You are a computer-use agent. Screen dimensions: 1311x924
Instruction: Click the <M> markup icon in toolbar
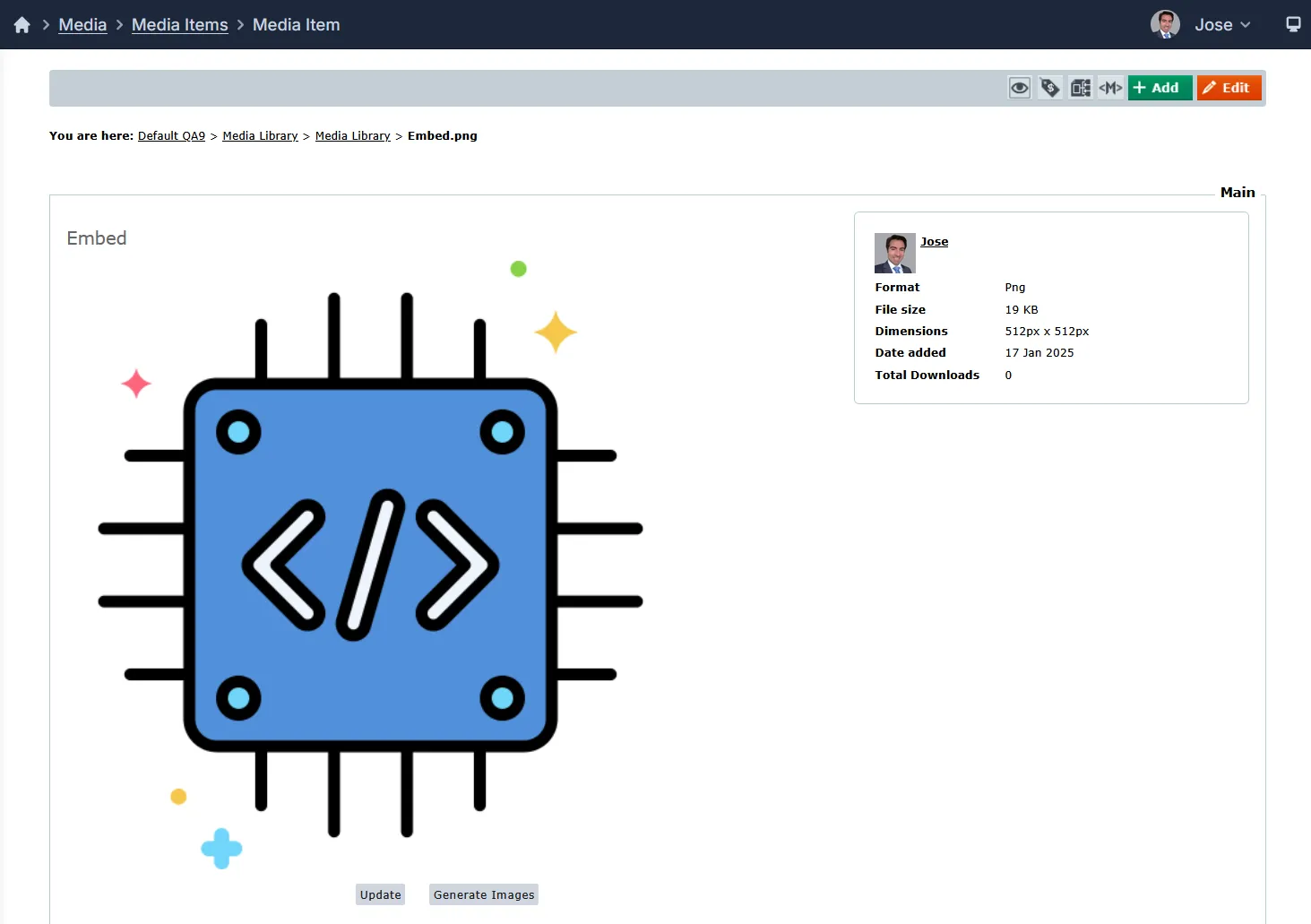1110,88
